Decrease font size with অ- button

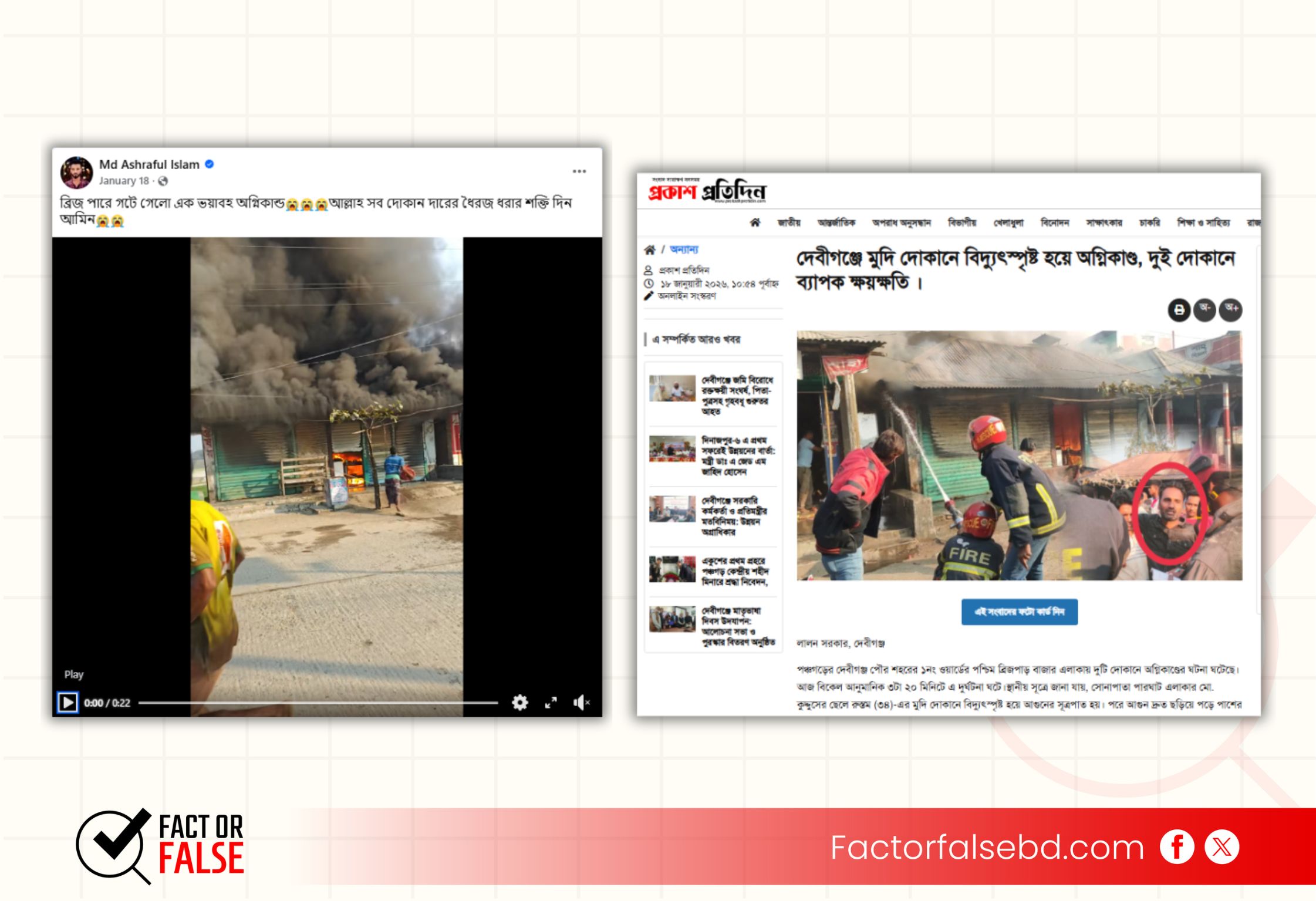(x=1204, y=309)
